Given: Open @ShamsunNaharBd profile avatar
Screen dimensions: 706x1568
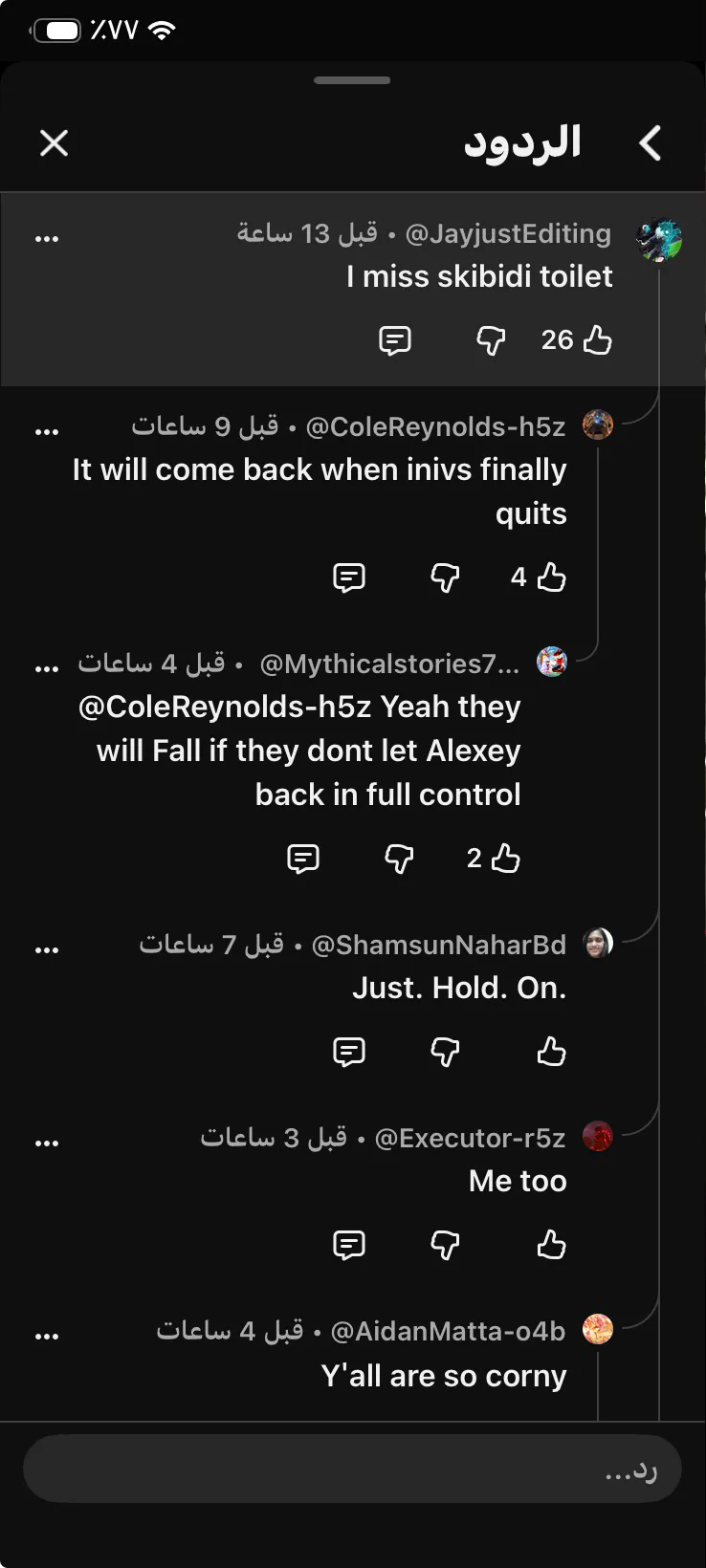Looking at the screenshot, I should click(x=598, y=944).
